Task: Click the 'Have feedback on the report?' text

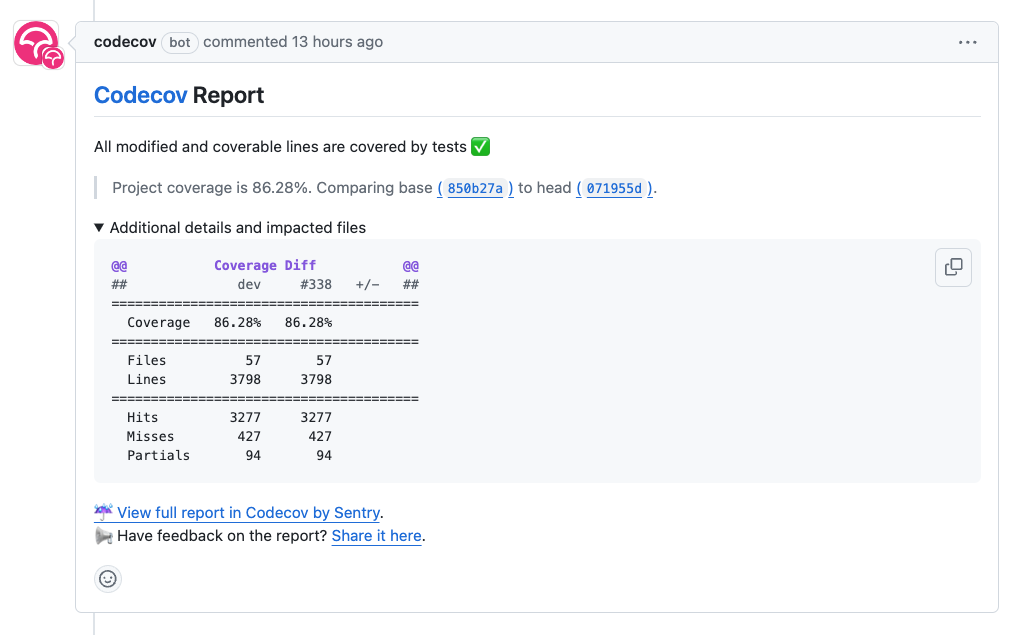Action: point(222,536)
